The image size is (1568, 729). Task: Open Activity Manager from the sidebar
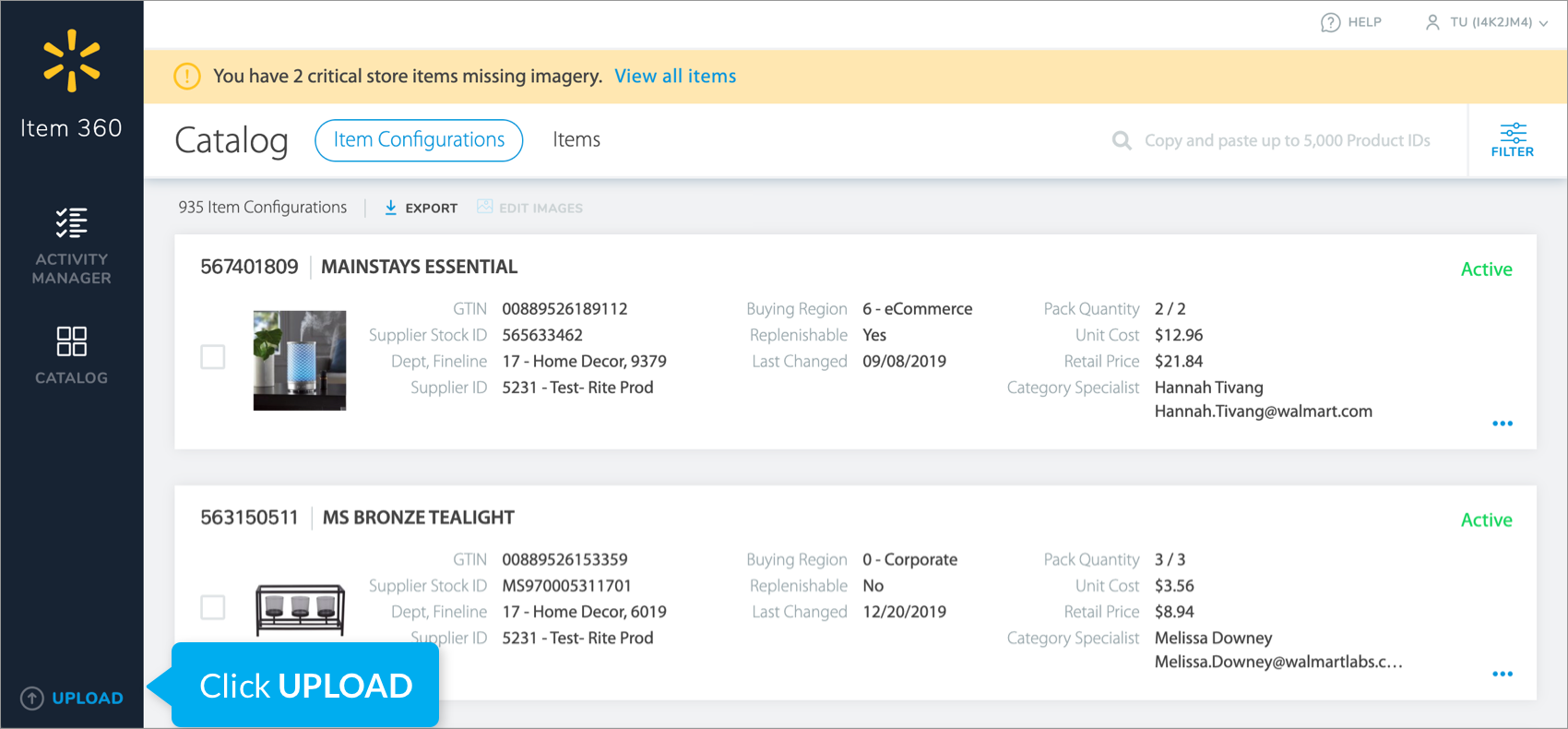[x=72, y=246]
